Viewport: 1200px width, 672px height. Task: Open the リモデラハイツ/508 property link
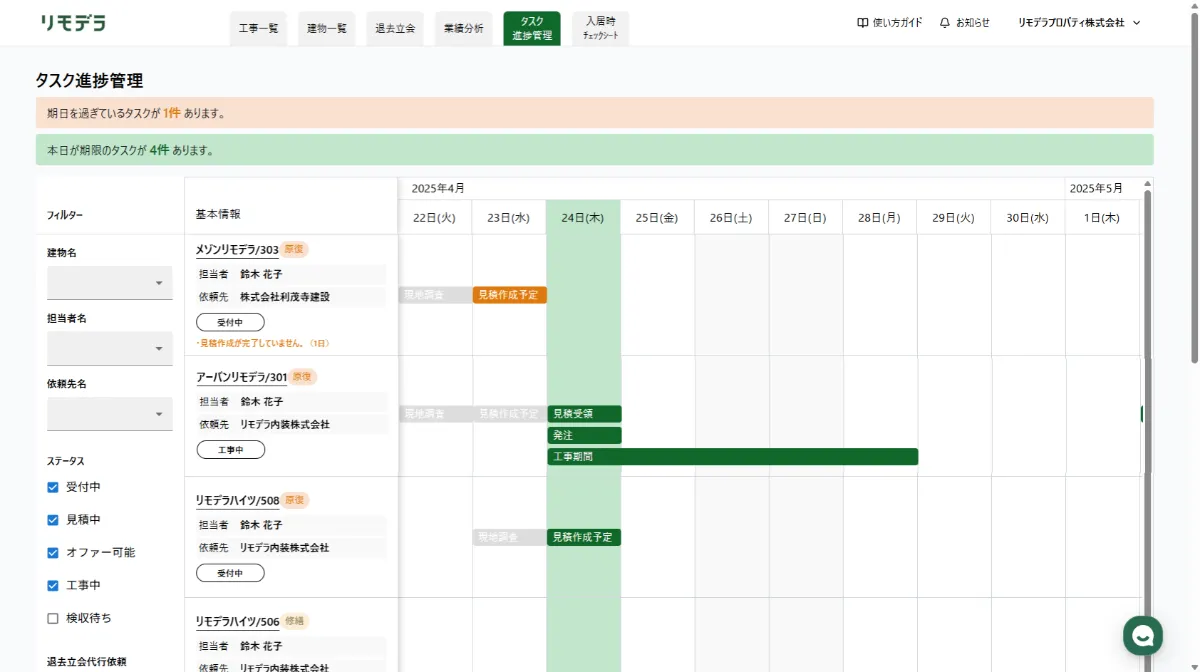[x=237, y=500]
